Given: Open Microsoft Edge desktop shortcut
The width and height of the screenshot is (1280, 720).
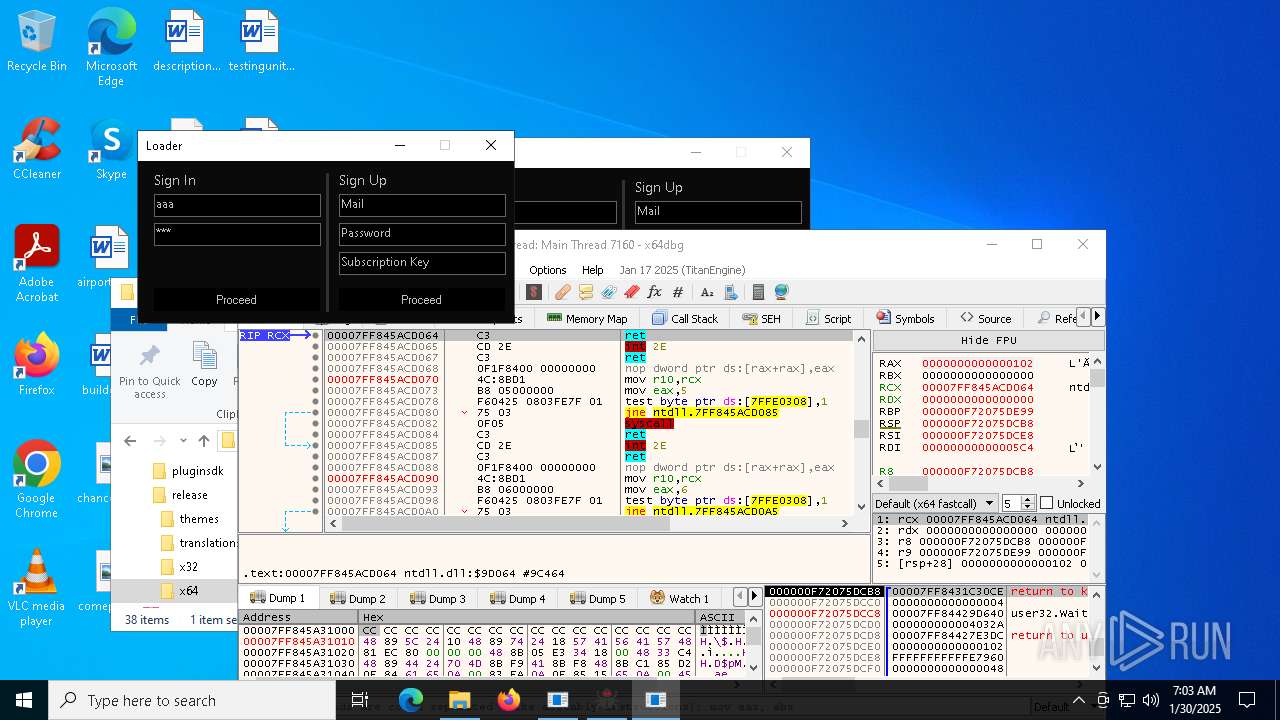Looking at the screenshot, I should (x=111, y=48).
